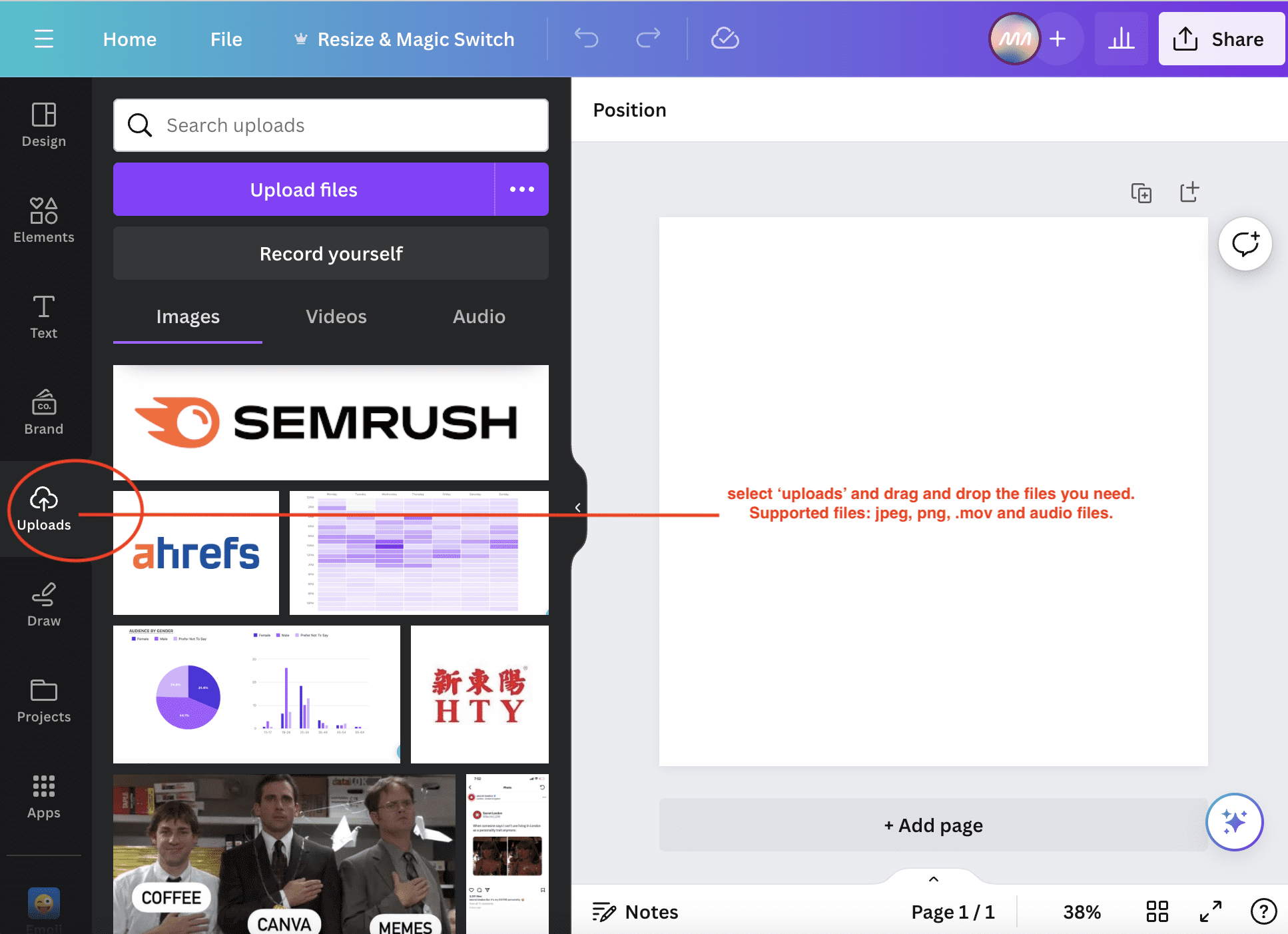This screenshot has height=934, width=1288.
Task: Click the 38% zoom control
Action: click(1082, 912)
